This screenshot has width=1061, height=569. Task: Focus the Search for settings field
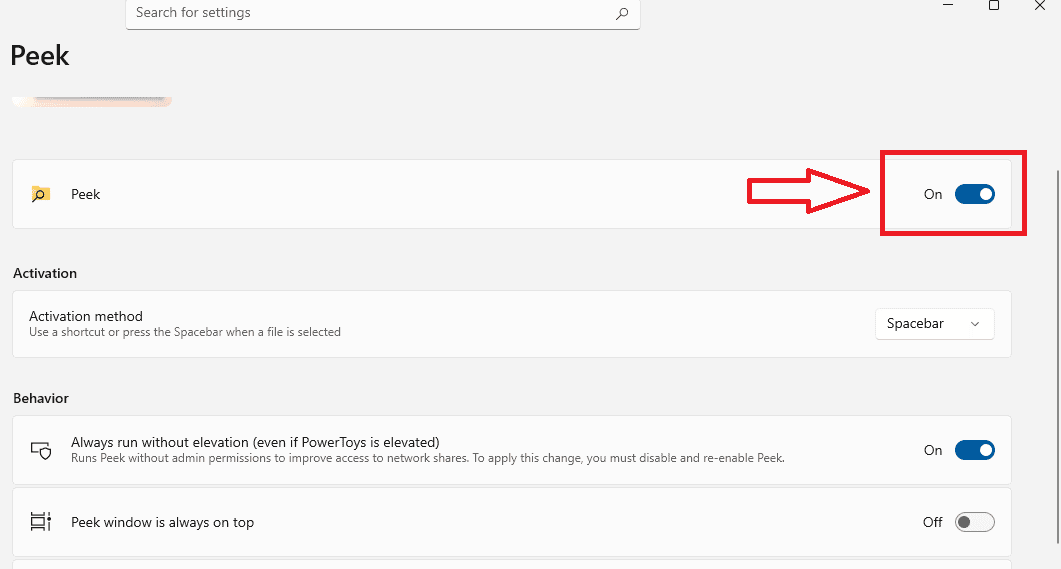(382, 14)
